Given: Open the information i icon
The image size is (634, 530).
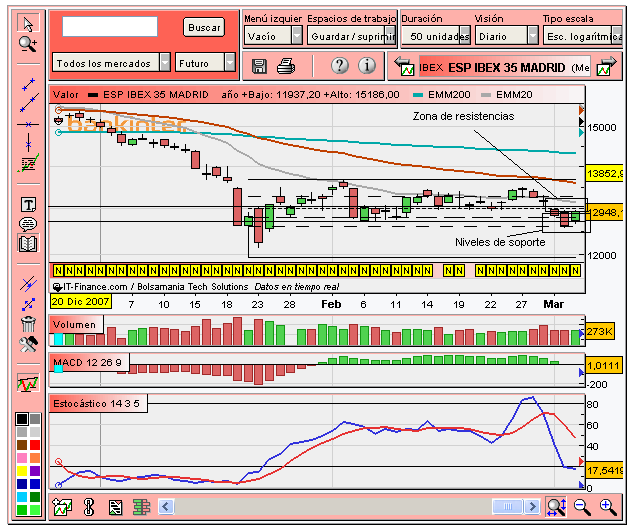Looking at the screenshot, I should [x=367, y=65].
